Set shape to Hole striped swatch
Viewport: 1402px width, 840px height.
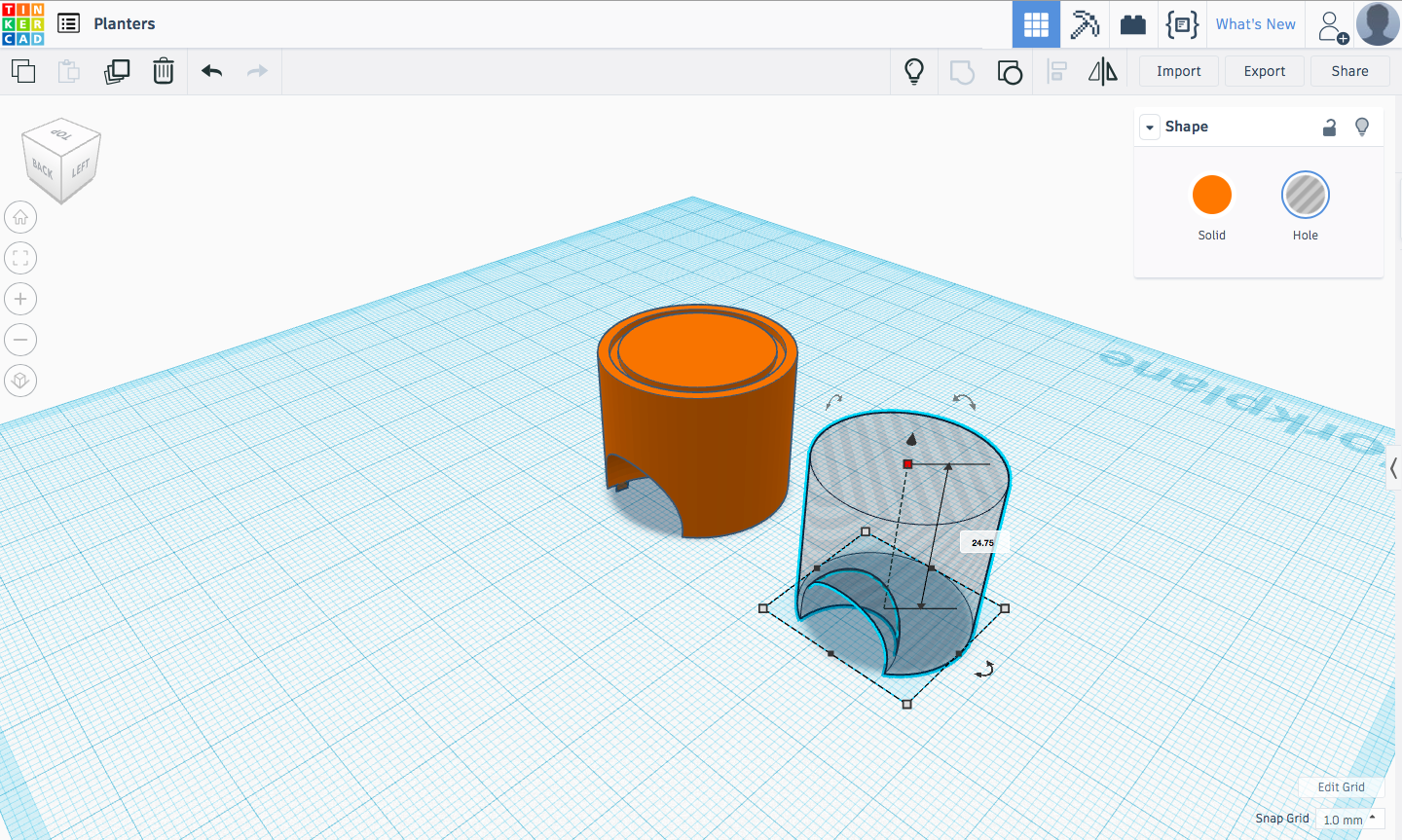coord(1306,195)
